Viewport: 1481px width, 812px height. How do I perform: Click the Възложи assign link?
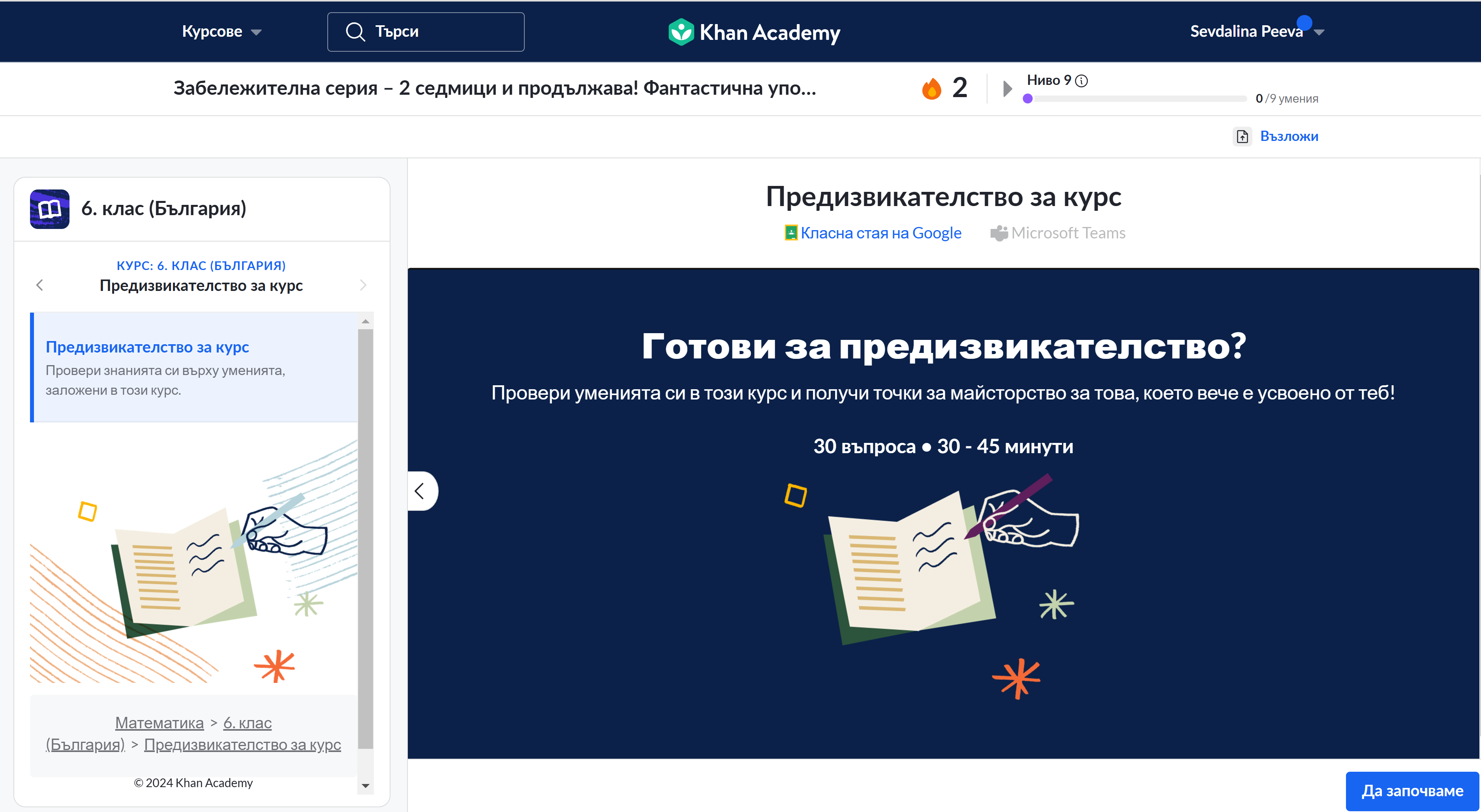point(1289,136)
